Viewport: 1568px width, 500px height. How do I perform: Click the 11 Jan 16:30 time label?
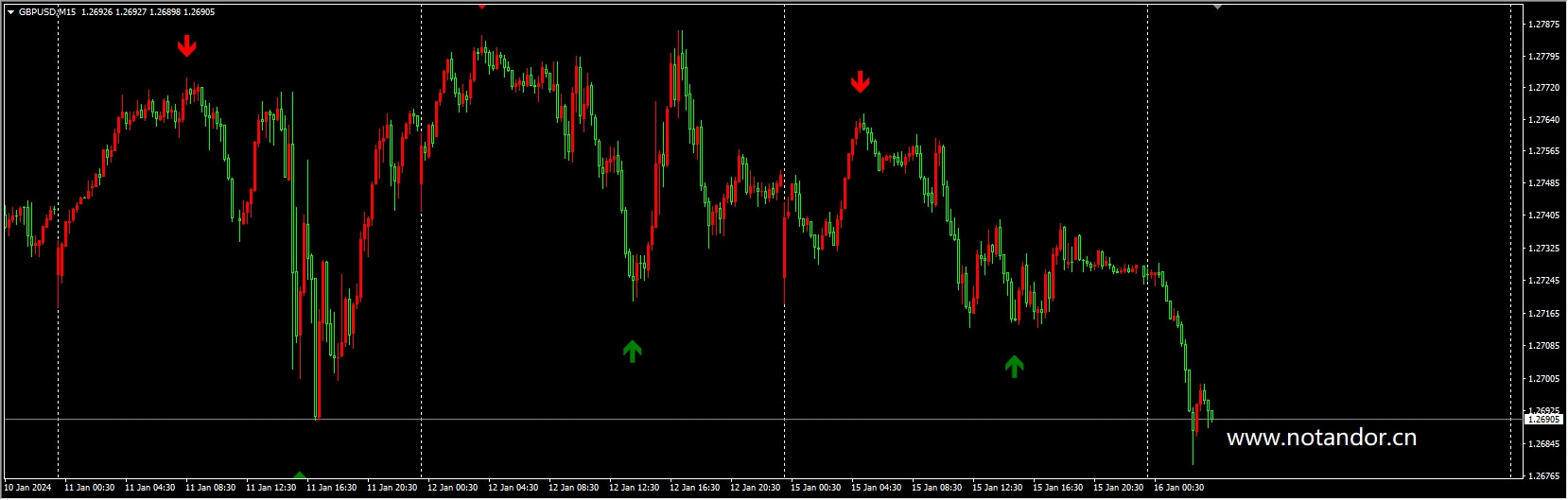(x=331, y=488)
